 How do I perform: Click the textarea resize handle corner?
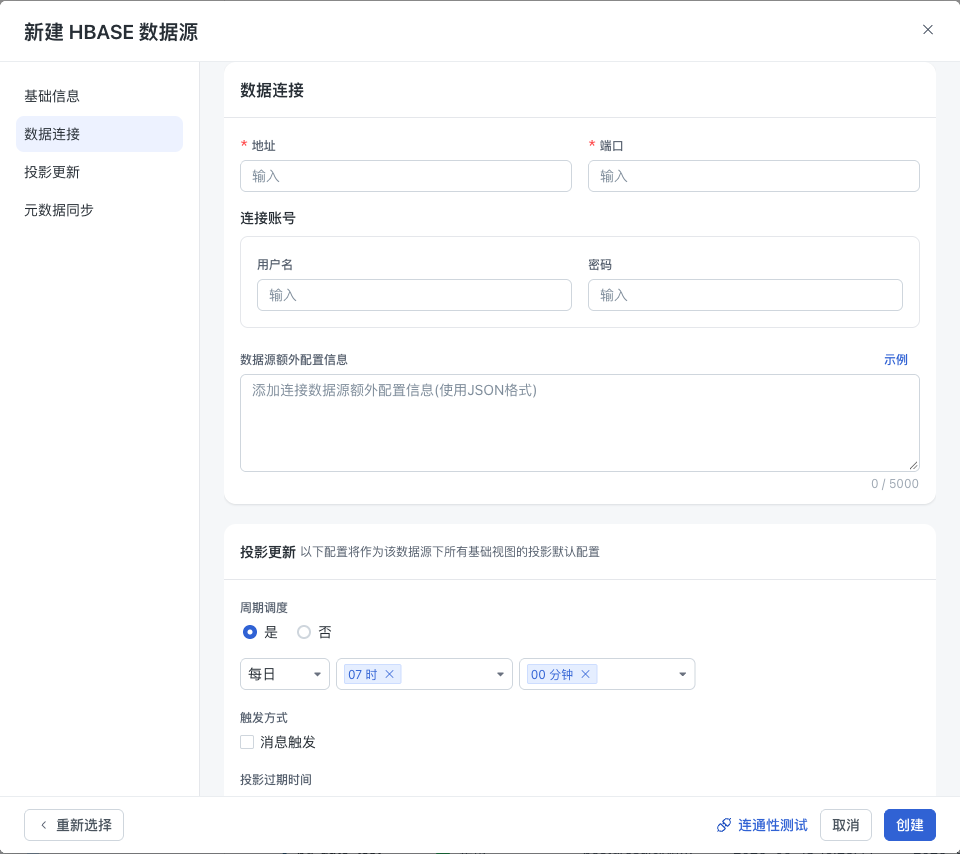tap(913, 465)
